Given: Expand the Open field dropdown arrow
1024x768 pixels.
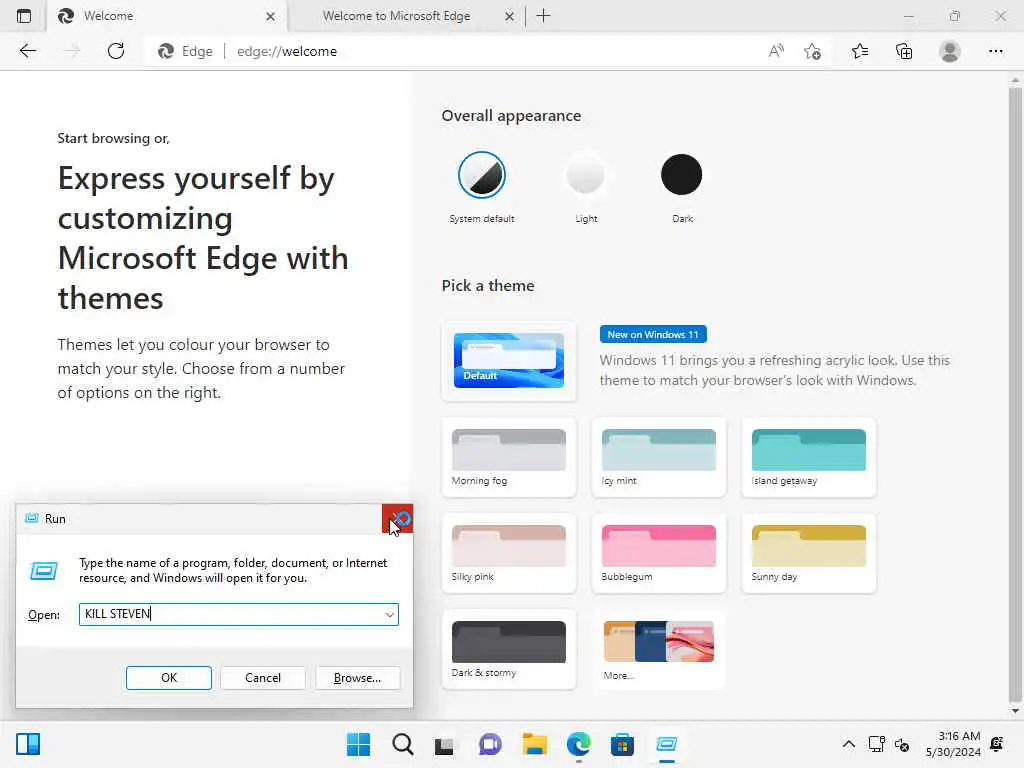Looking at the screenshot, I should [389, 615].
